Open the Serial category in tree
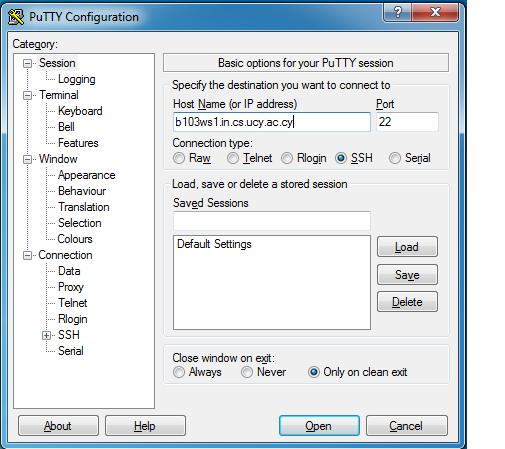Image resolution: width=505 pixels, height=449 pixels. 71,351
